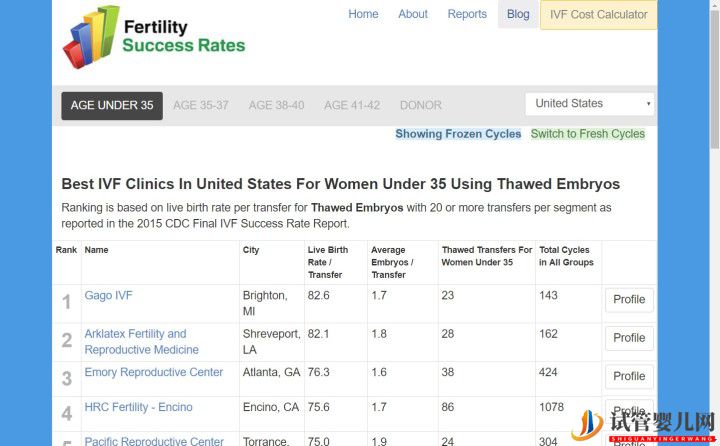Click the Fertility Success Rates logo icon
This screenshot has width=720, height=446.
pyautogui.click(x=90, y=37)
